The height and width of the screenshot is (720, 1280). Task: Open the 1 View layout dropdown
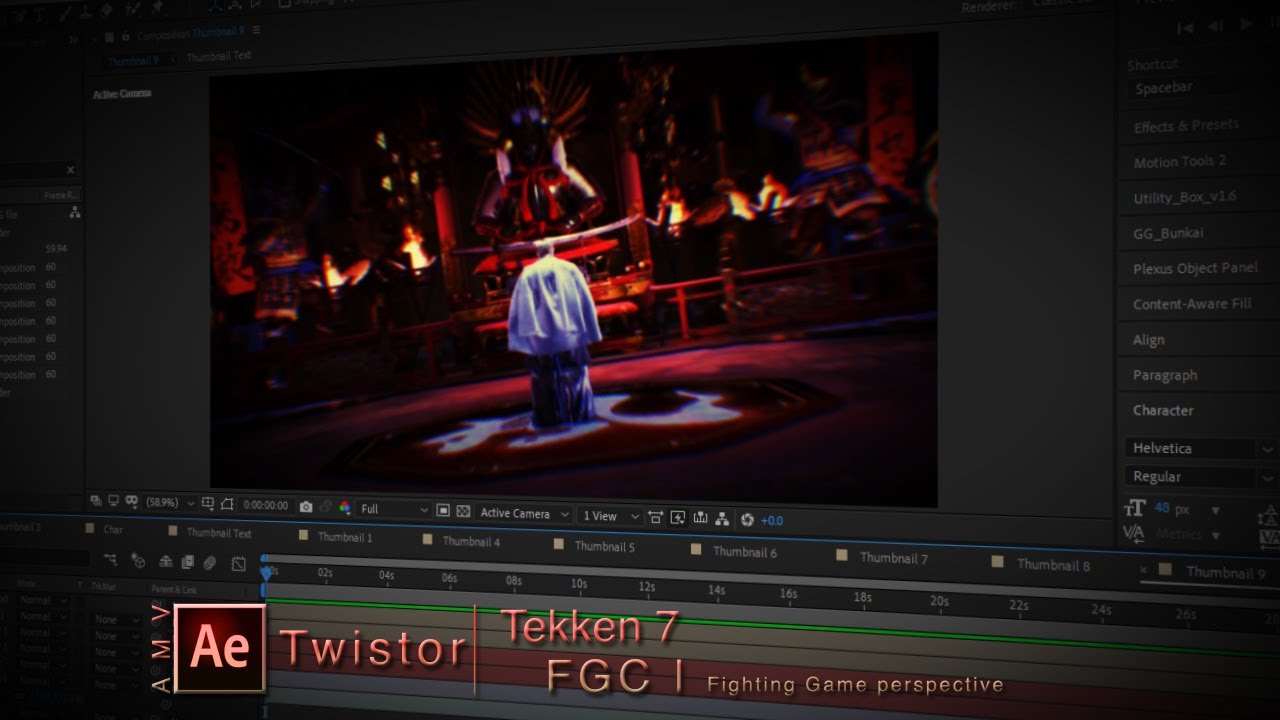coord(611,516)
